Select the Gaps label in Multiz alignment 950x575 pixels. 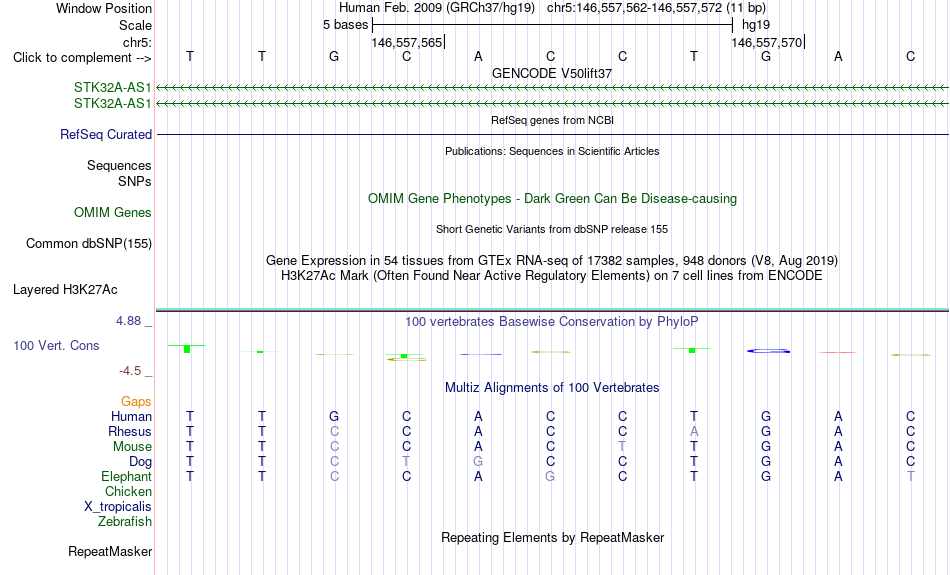[136, 401]
